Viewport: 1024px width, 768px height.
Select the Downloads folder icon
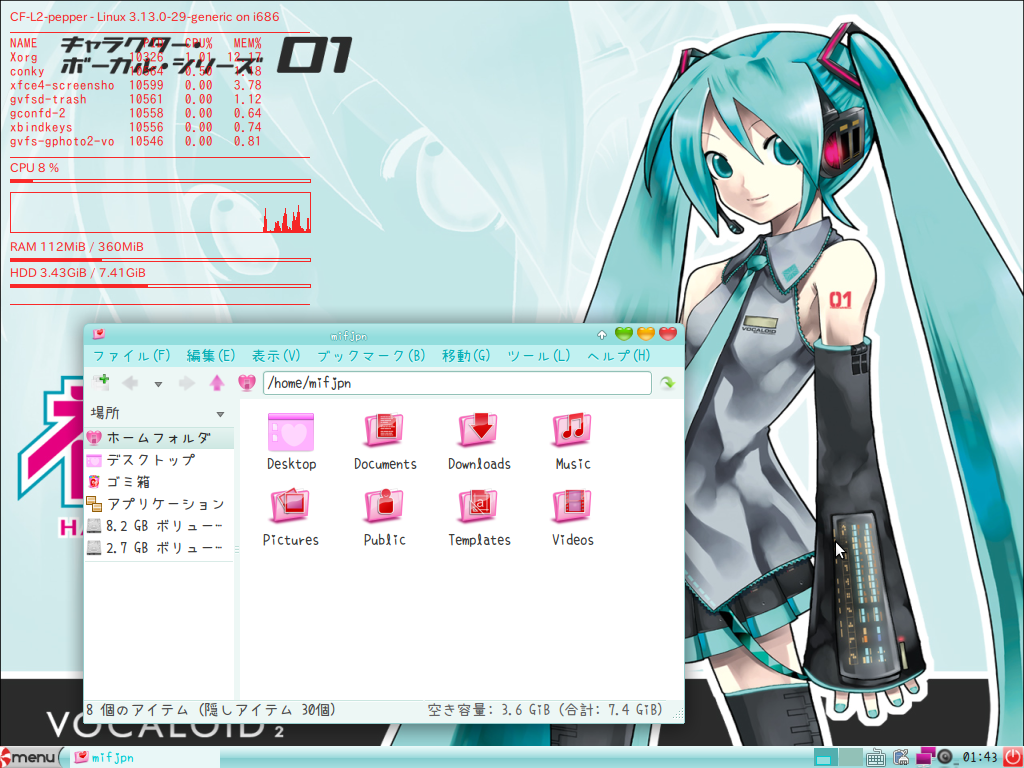(x=479, y=431)
